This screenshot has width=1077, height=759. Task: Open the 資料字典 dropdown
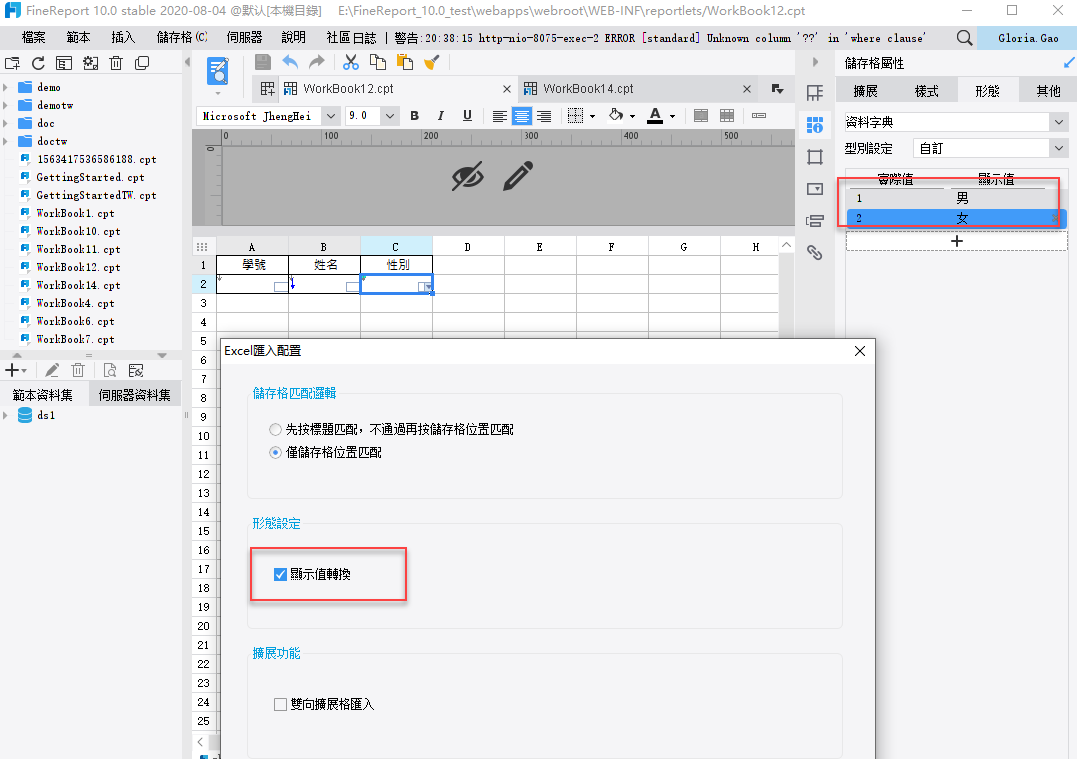[1060, 121]
